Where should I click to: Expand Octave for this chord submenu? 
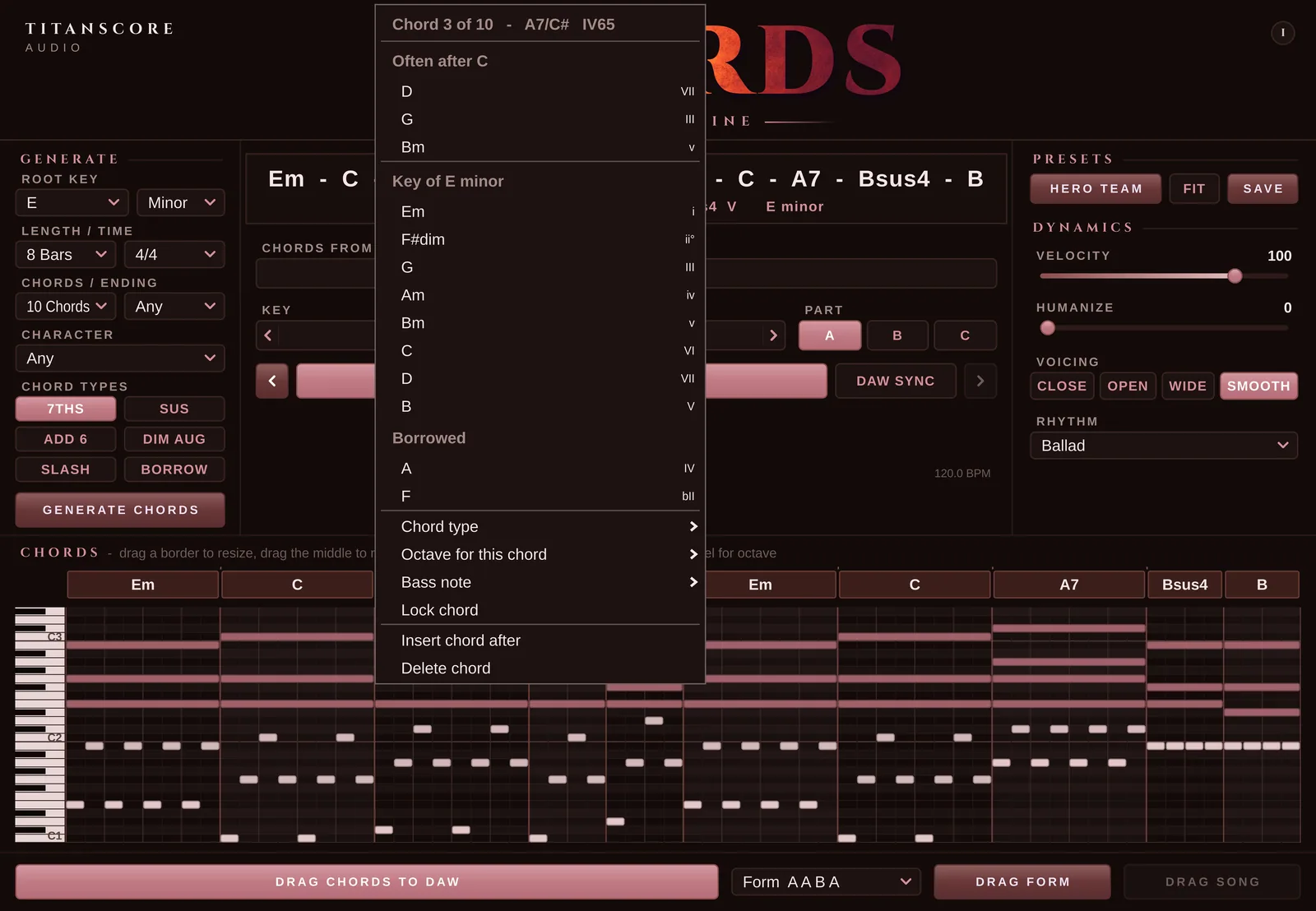[540, 554]
